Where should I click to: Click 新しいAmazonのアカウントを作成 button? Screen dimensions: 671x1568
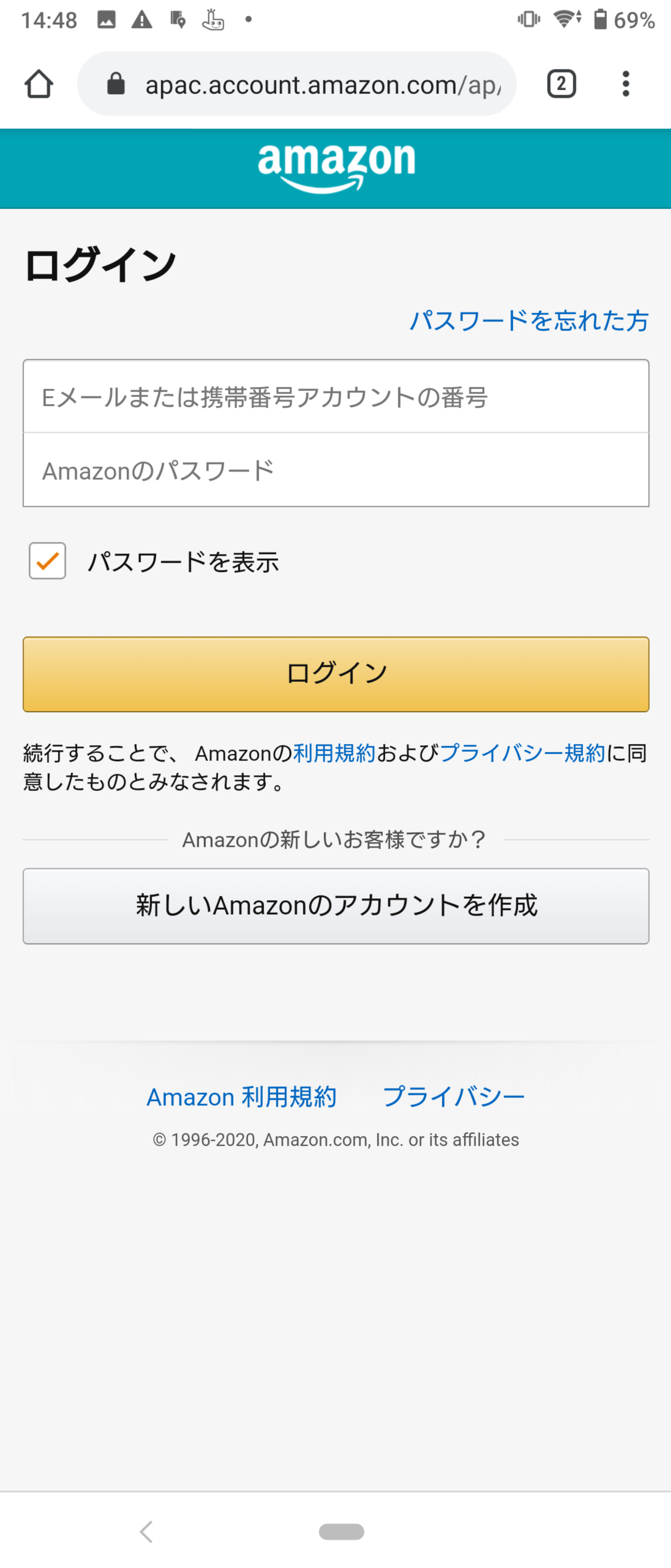pyautogui.click(x=336, y=906)
